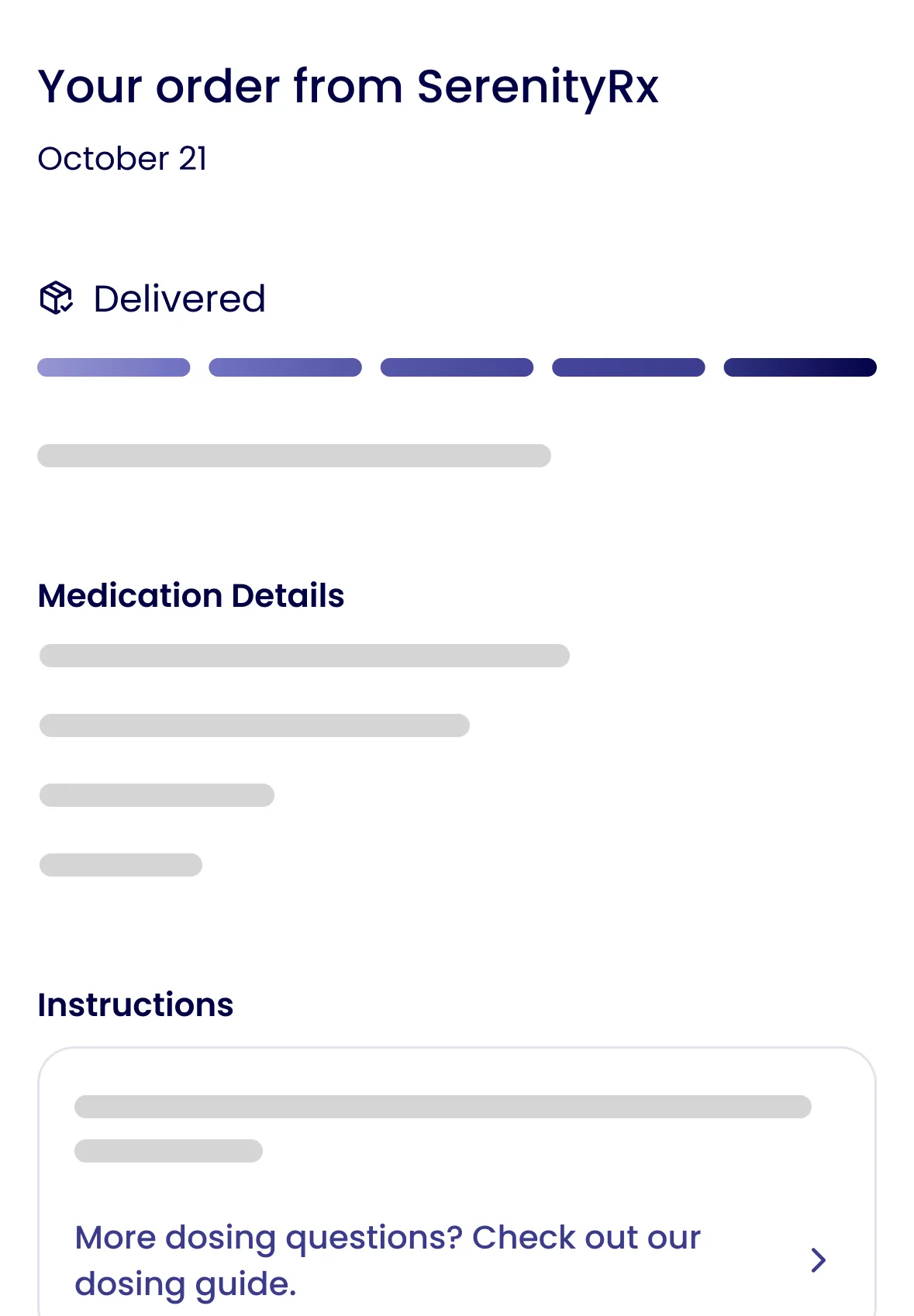Viewport: 914px width, 1316px height.
Task: Click first placeholder line under Medication Details
Action: click(304, 656)
